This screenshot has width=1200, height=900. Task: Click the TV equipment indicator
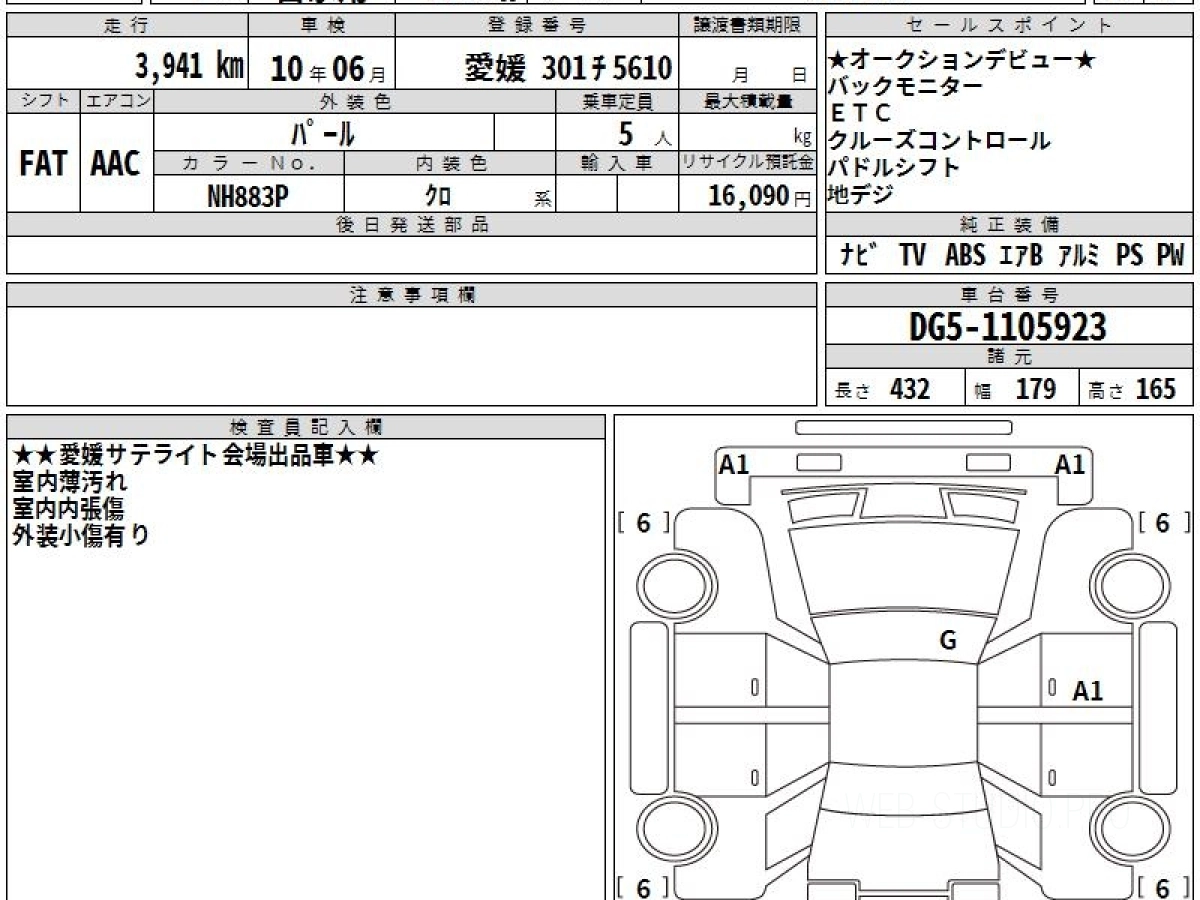coord(912,256)
